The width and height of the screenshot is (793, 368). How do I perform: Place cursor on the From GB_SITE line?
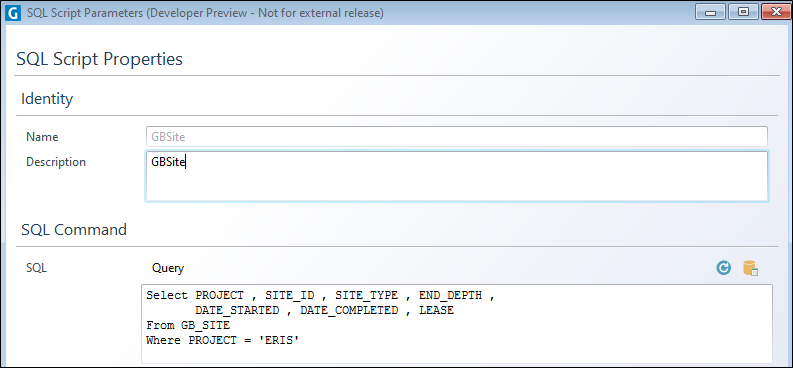tap(188, 326)
